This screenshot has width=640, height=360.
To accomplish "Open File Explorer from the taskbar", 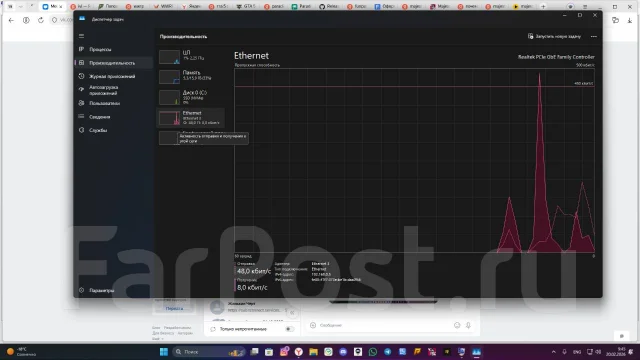I will (x=313, y=352).
